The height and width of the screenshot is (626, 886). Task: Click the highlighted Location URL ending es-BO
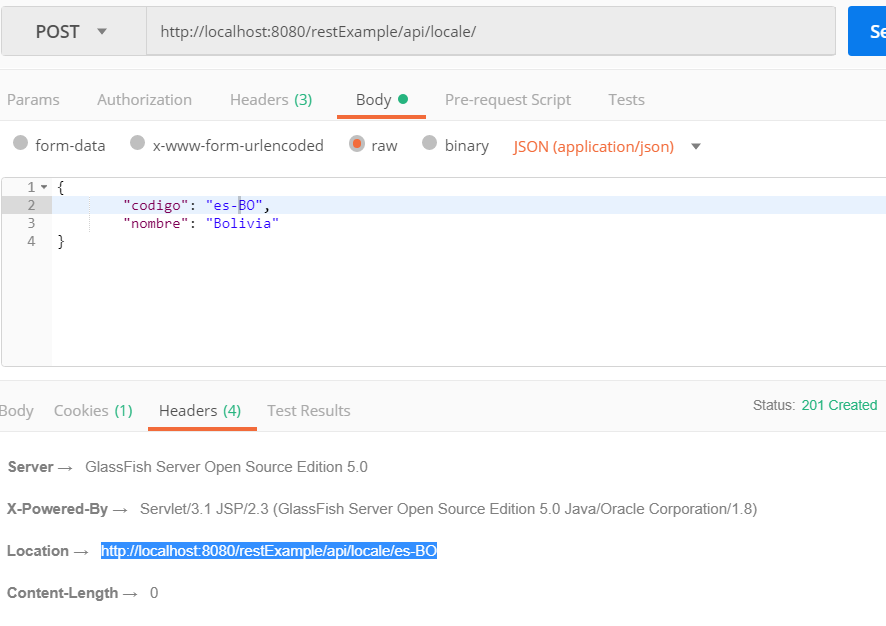[x=269, y=551]
